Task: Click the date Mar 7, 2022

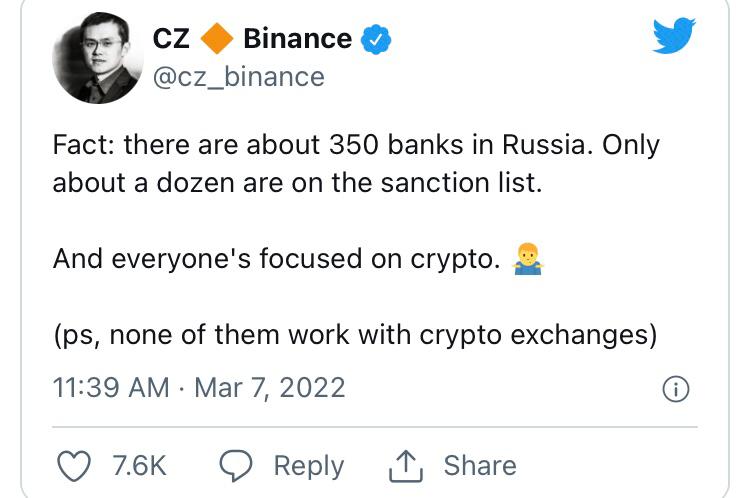Action: (270, 388)
